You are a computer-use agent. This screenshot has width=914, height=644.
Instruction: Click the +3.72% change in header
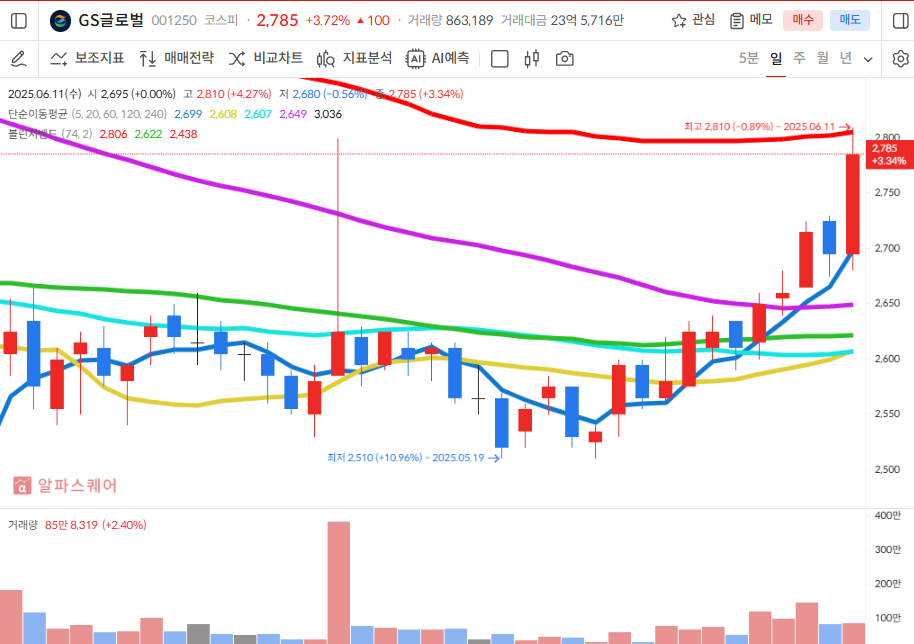pyautogui.click(x=328, y=20)
